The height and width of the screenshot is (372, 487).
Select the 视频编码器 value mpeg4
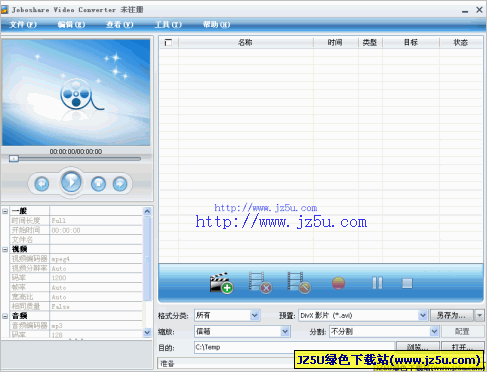click(x=96, y=259)
